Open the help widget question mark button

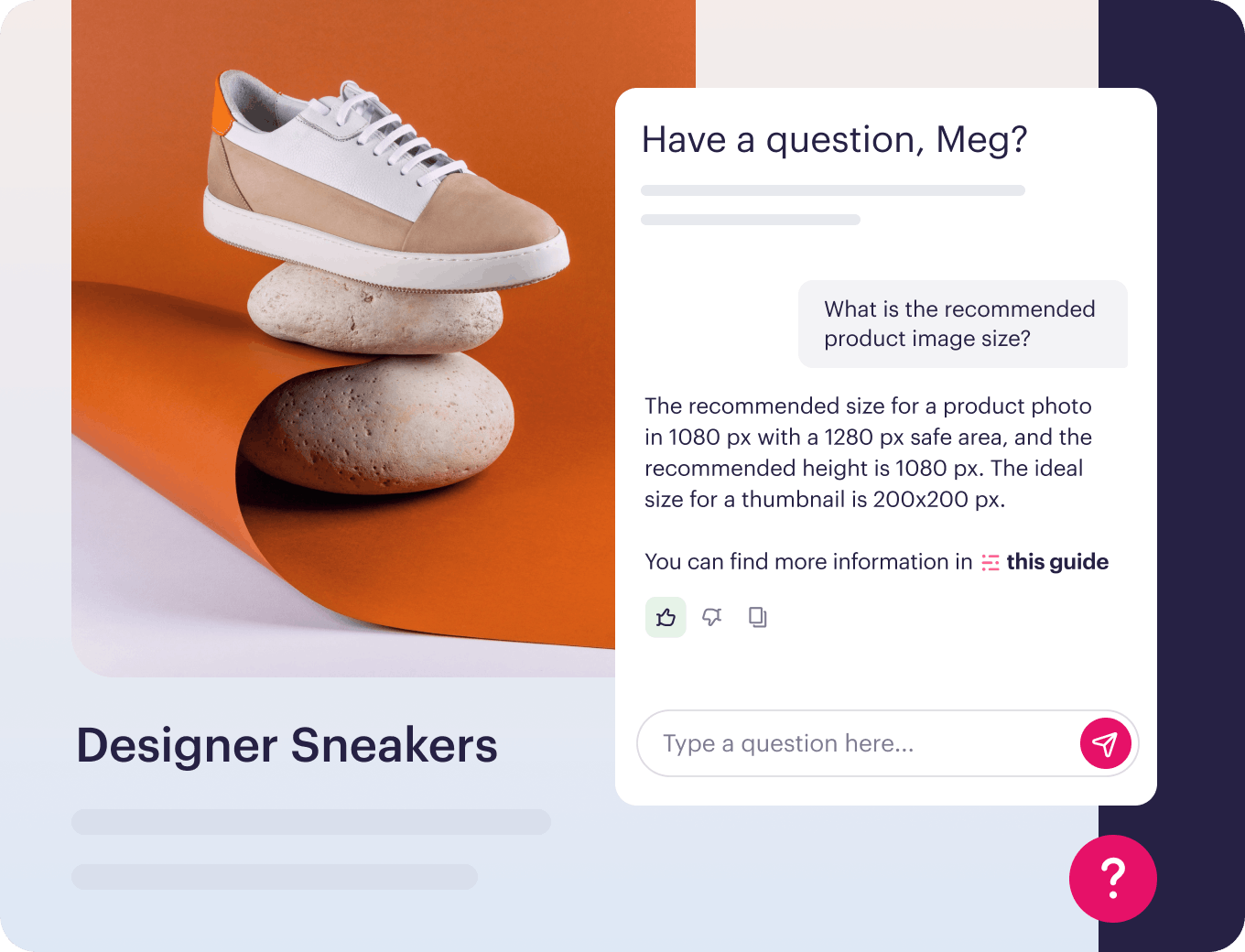coord(1113,878)
